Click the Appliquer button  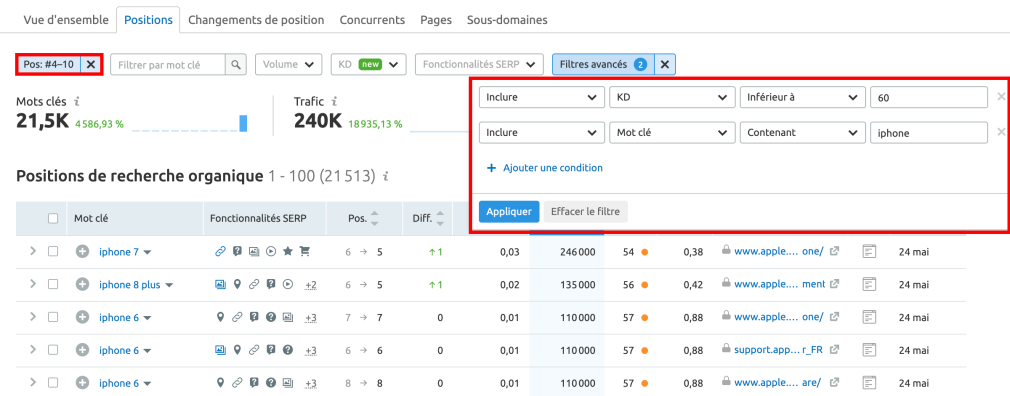[x=509, y=211]
